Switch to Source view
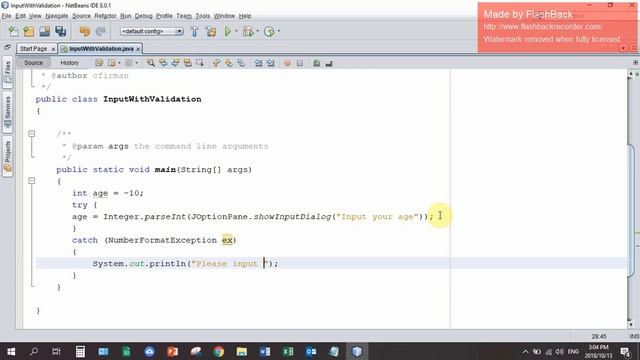The image size is (640, 360). 33,63
